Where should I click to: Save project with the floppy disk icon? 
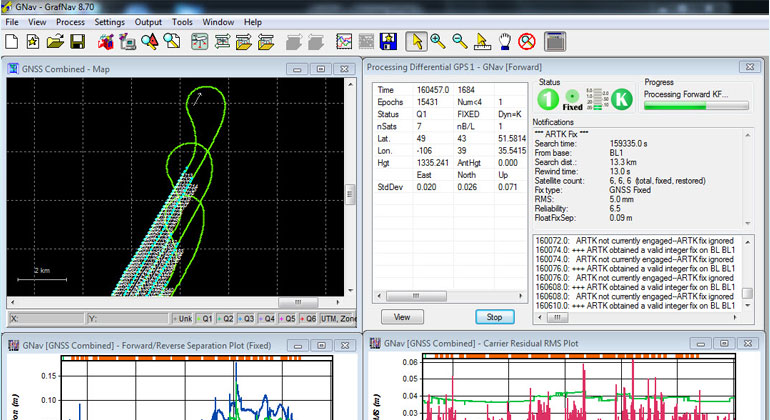(78, 42)
